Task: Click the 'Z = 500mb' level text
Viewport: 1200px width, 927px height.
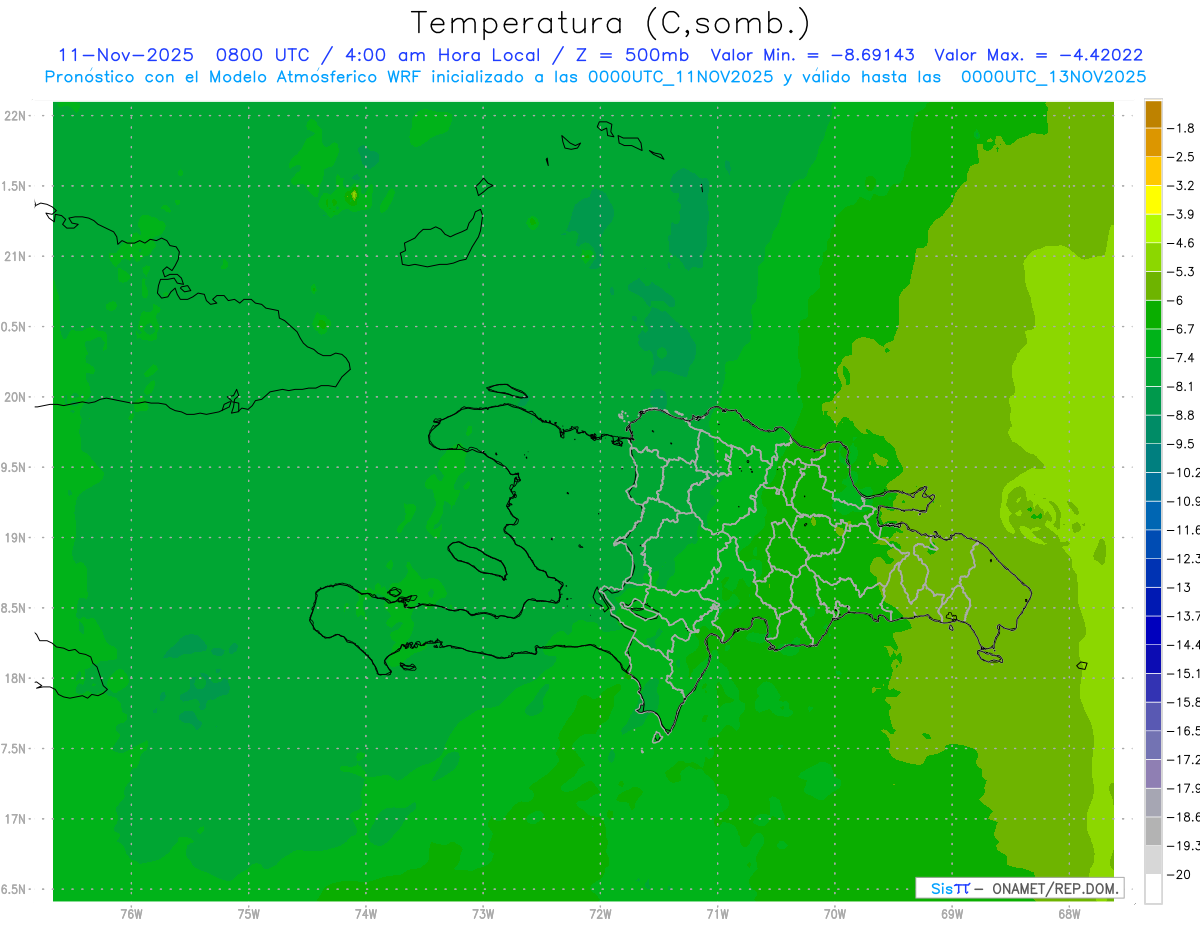Action: pyautogui.click(x=632, y=55)
